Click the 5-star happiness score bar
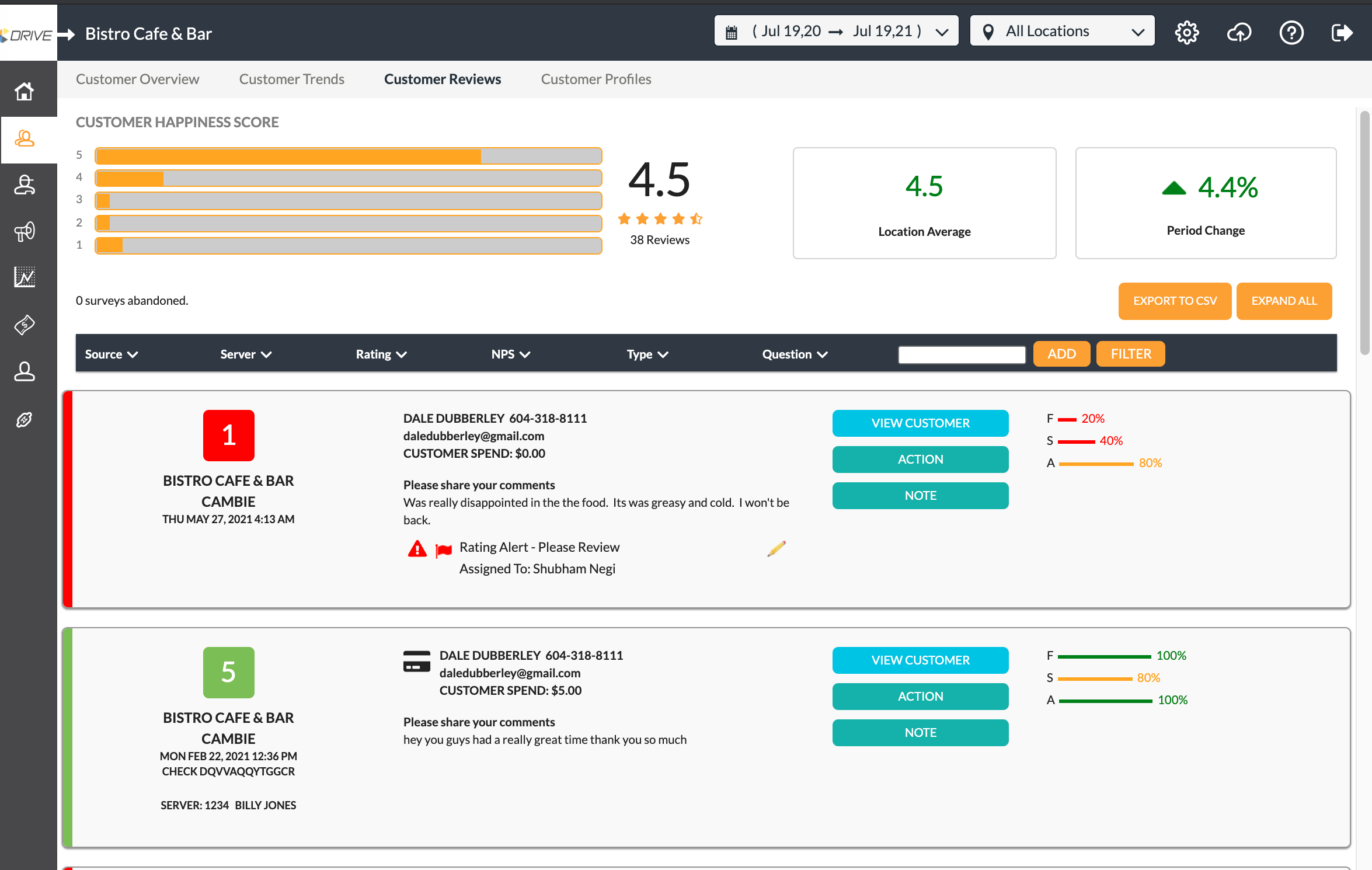The image size is (1372, 870). [348, 156]
